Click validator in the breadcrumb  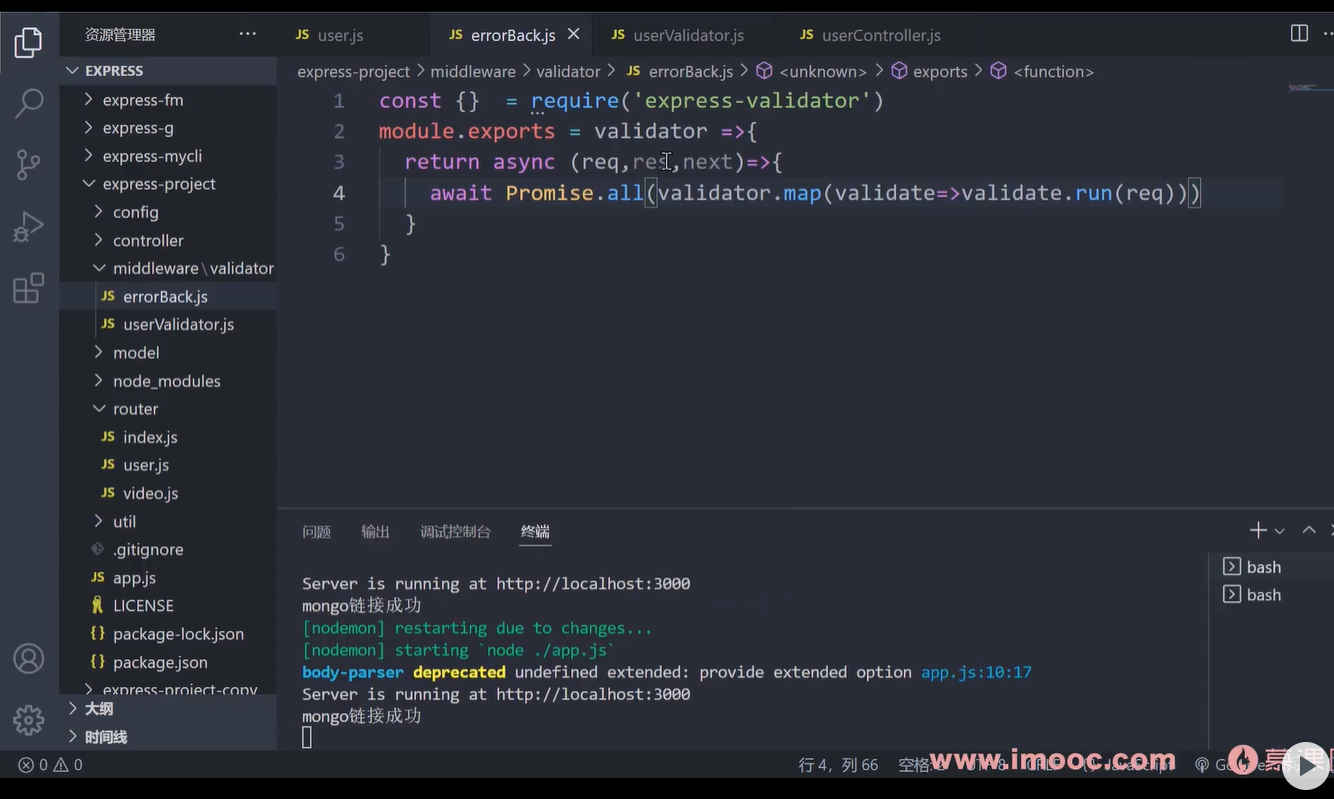coord(568,72)
